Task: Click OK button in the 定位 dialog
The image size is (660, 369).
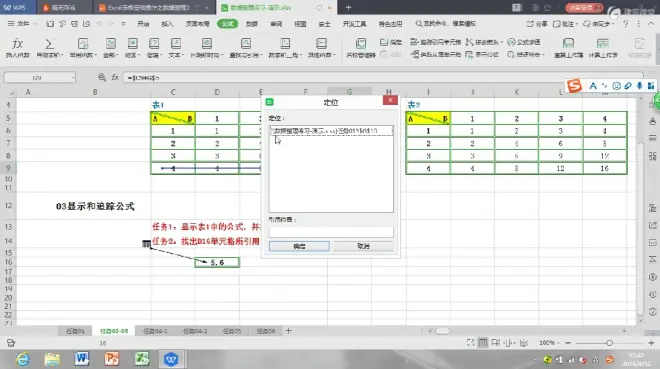Action: click(299, 246)
